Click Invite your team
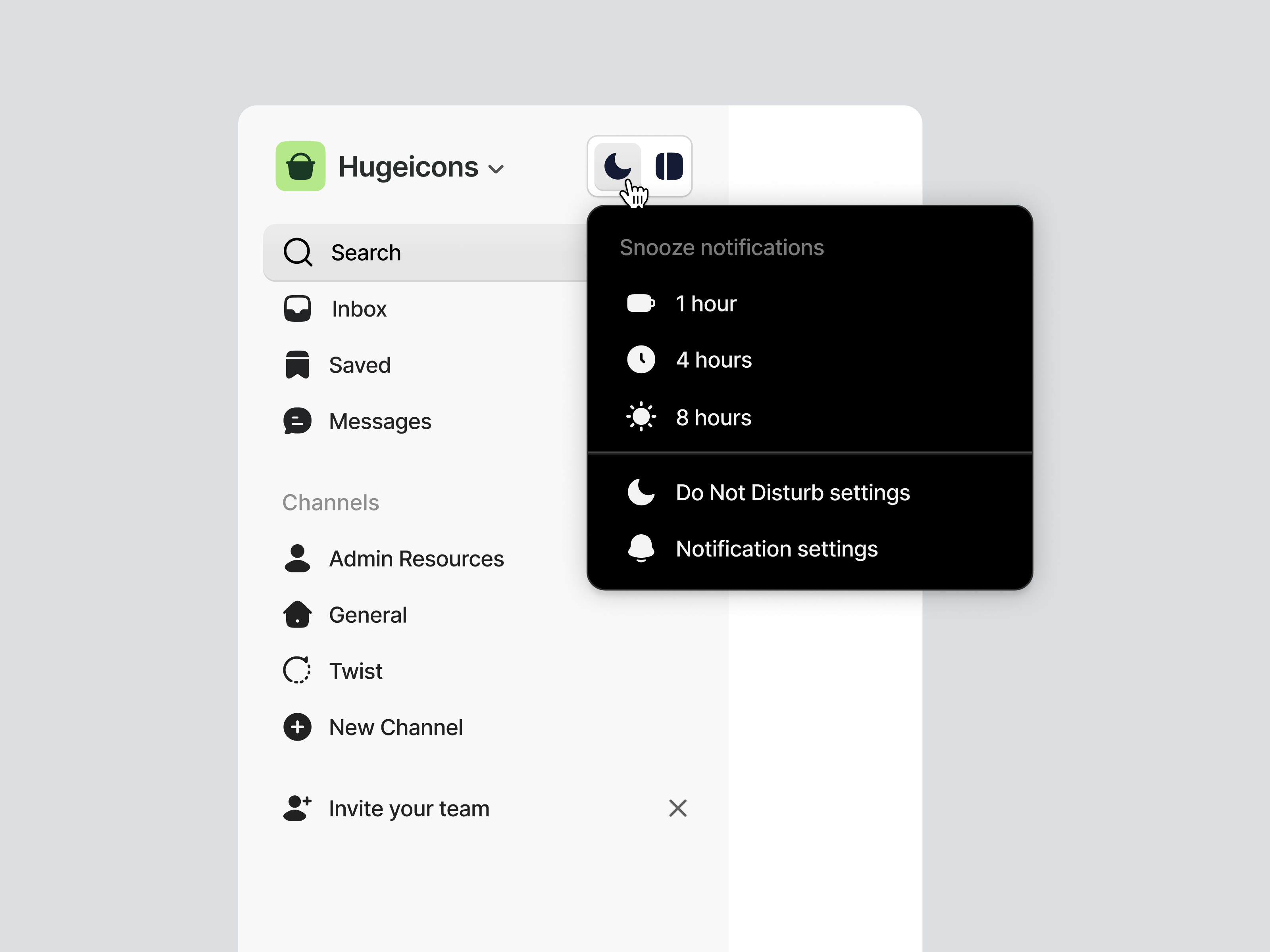Image resolution: width=1270 pixels, height=952 pixels. click(409, 808)
